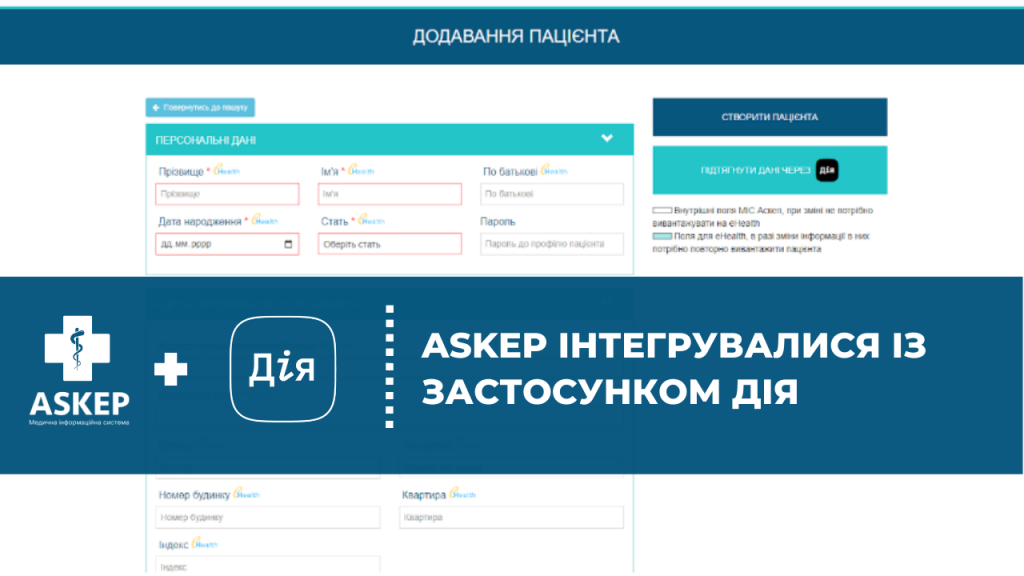Image resolution: width=1024 pixels, height=576 pixels.
Task: Focus the Пароль input field
Action: tap(551, 244)
